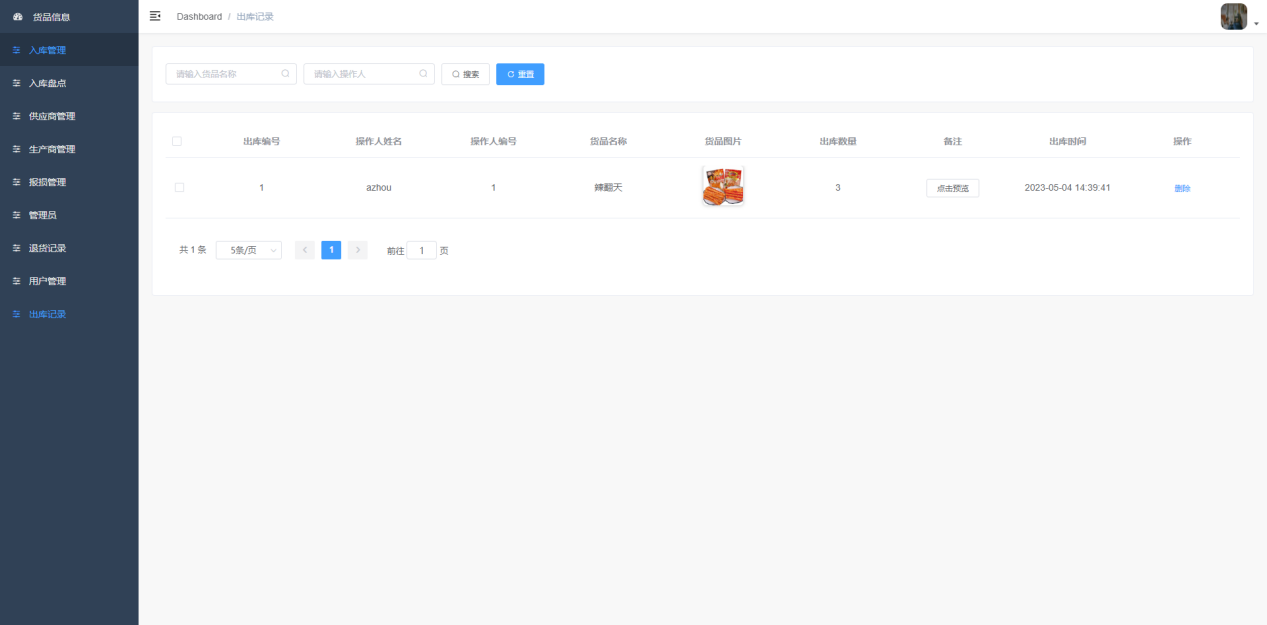This screenshot has height=625, width=1267.
Task: Click the 退货记录 sidebar icon
Action: click(x=18, y=247)
